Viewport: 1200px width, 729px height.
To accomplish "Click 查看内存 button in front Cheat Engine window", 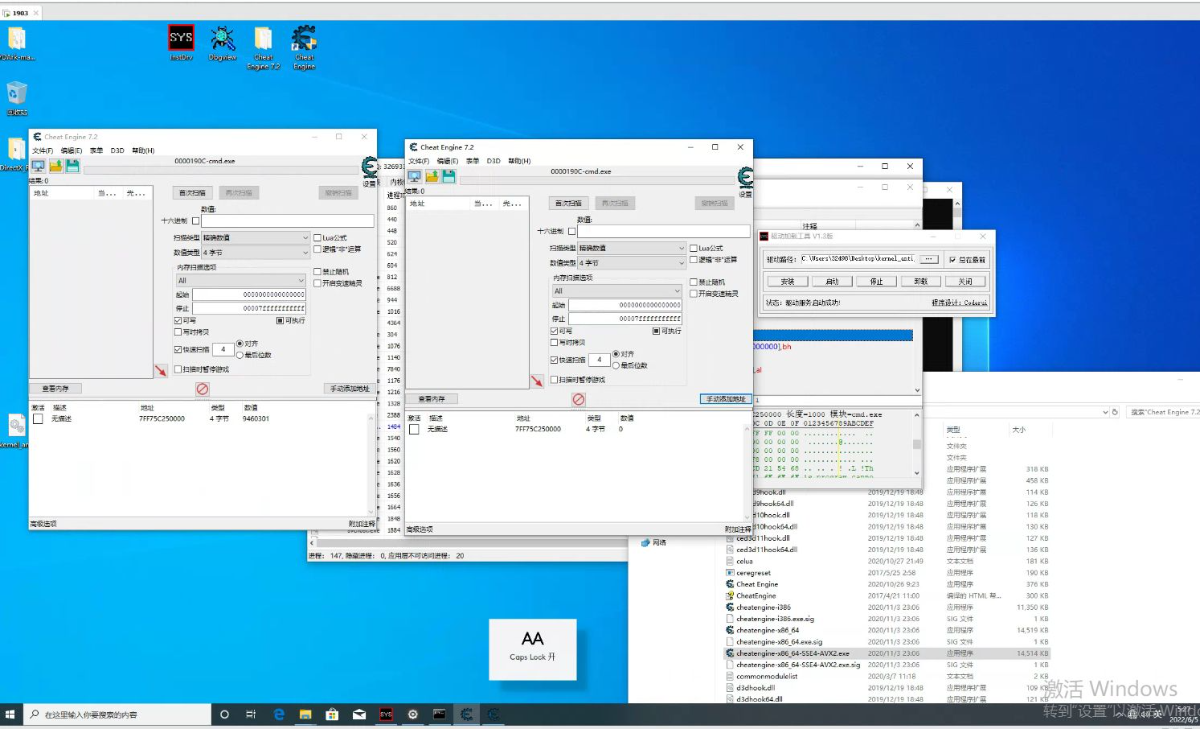I will [432, 398].
